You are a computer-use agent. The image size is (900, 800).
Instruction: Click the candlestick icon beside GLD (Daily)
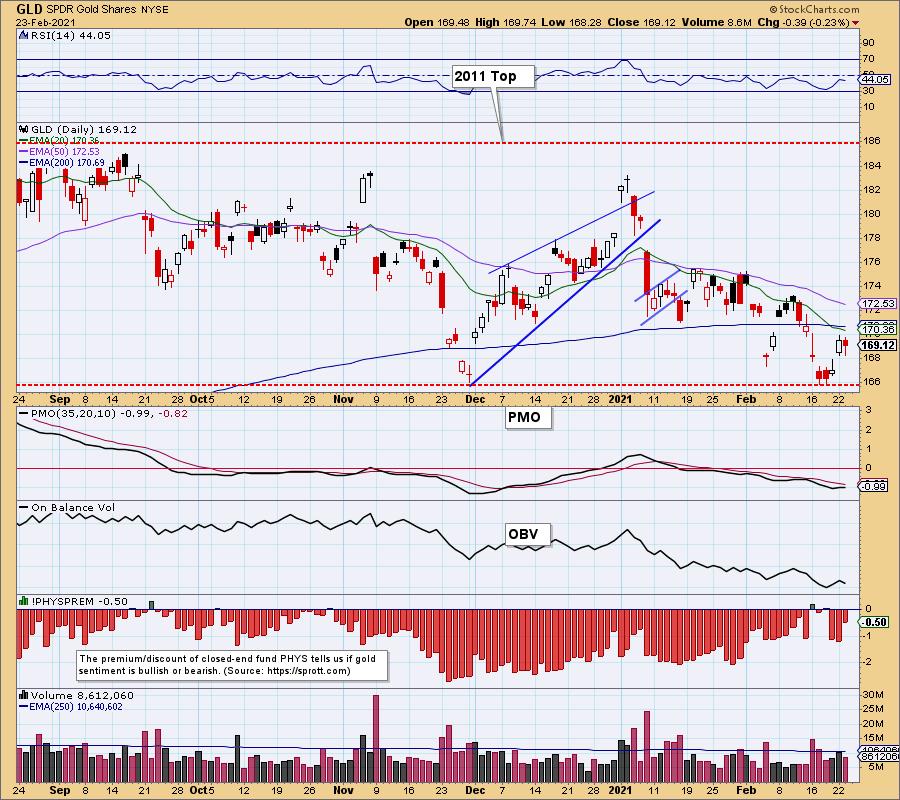coord(24,130)
